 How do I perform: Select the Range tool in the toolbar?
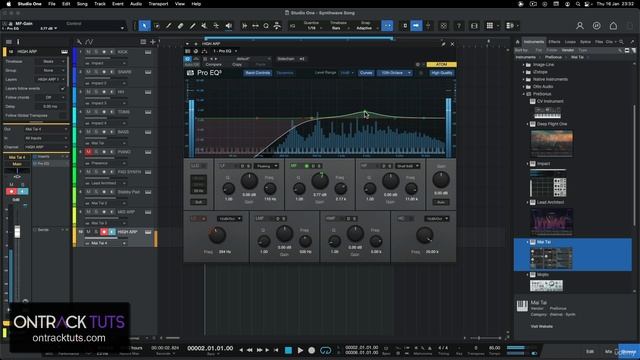coord(157,26)
